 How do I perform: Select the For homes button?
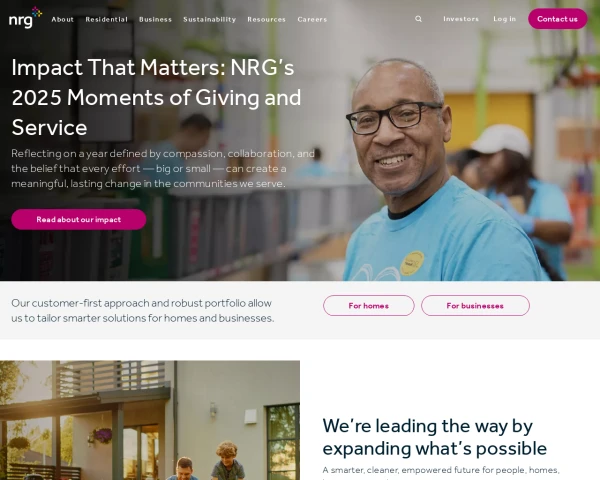pyautogui.click(x=368, y=305)
